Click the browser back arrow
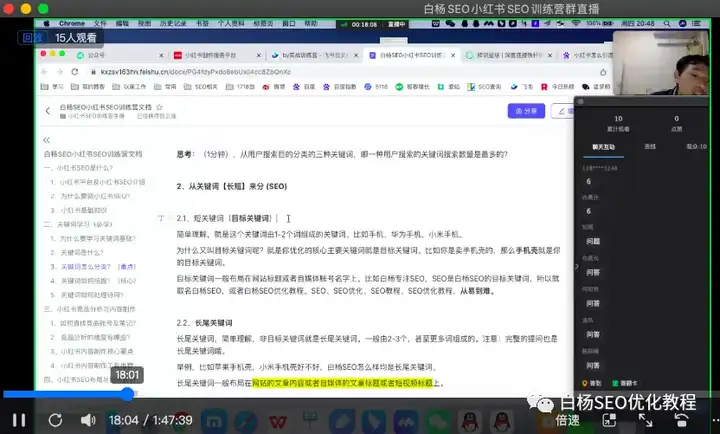 point(45,72)
